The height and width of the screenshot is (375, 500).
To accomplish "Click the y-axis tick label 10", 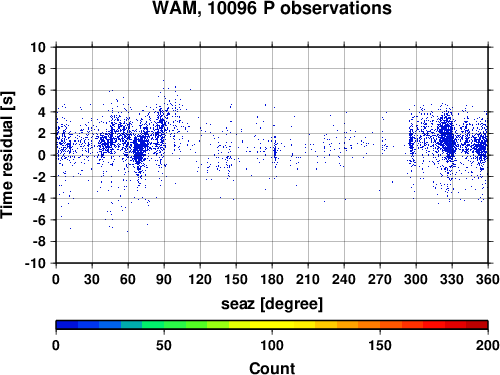I will pos(38,47).
